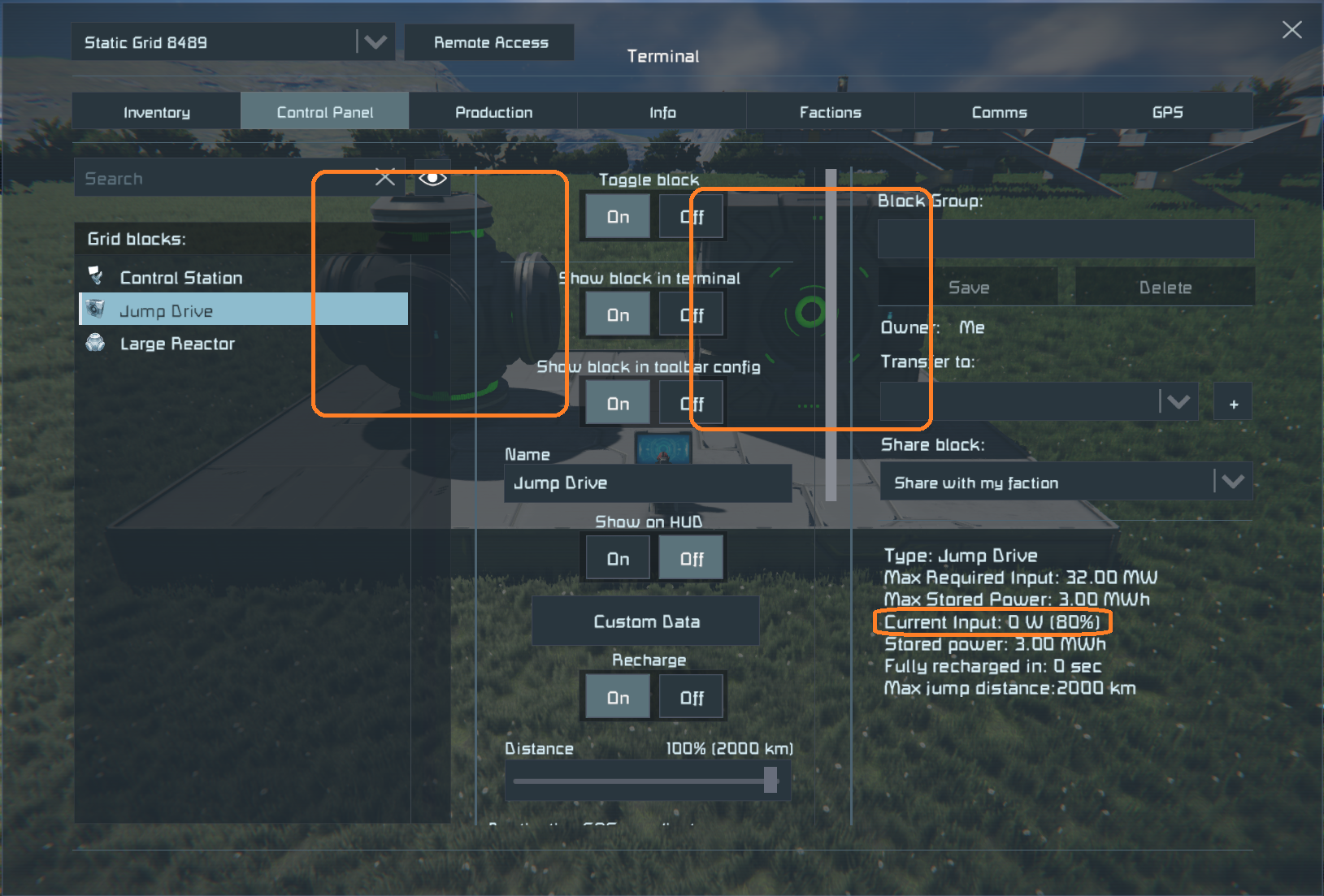Click the Control Station block icon
1324x896 pixels.
coord(96,277)
